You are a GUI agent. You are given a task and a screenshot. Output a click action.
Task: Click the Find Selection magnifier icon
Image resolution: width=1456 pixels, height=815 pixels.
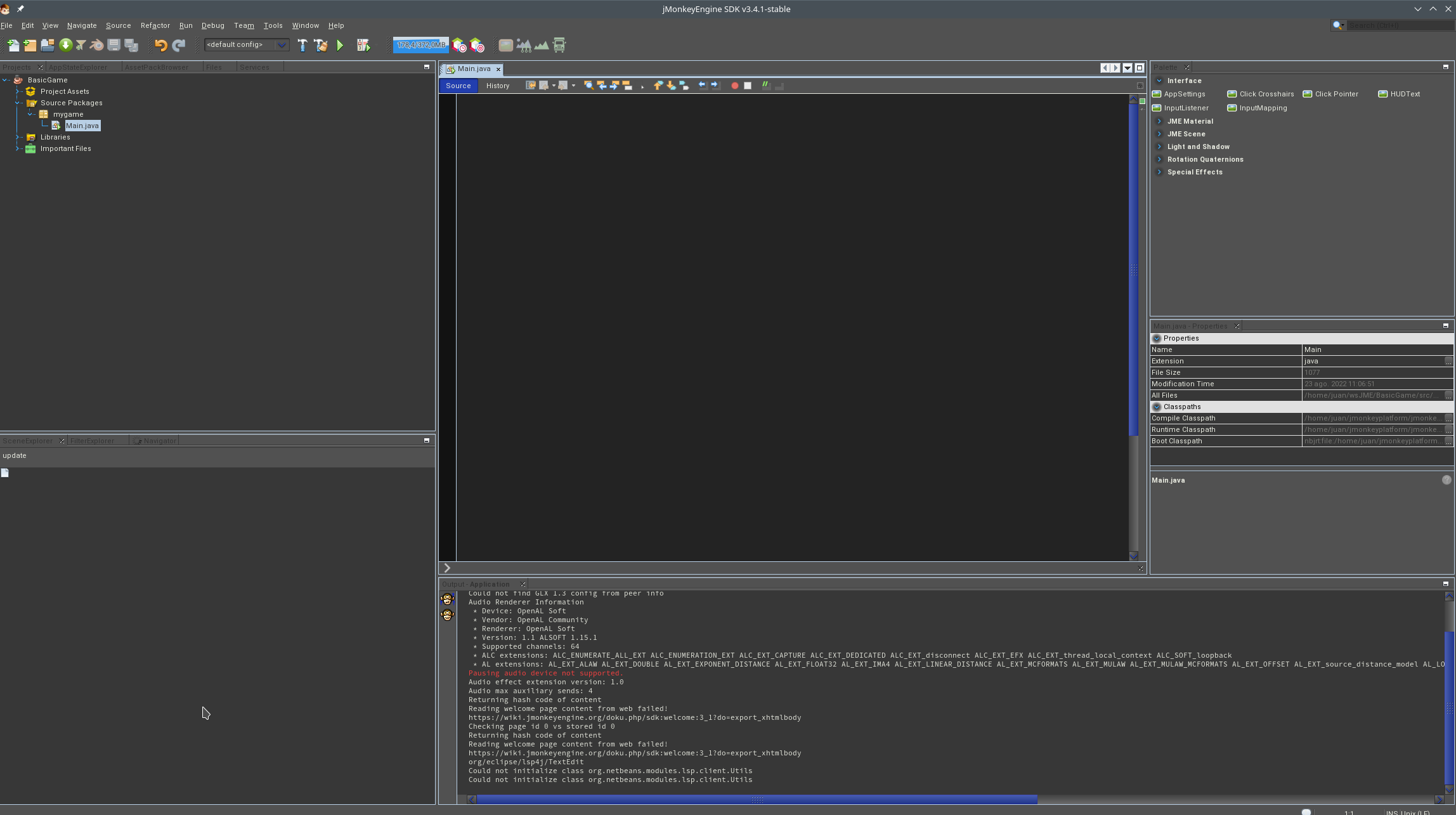[588, 86]
